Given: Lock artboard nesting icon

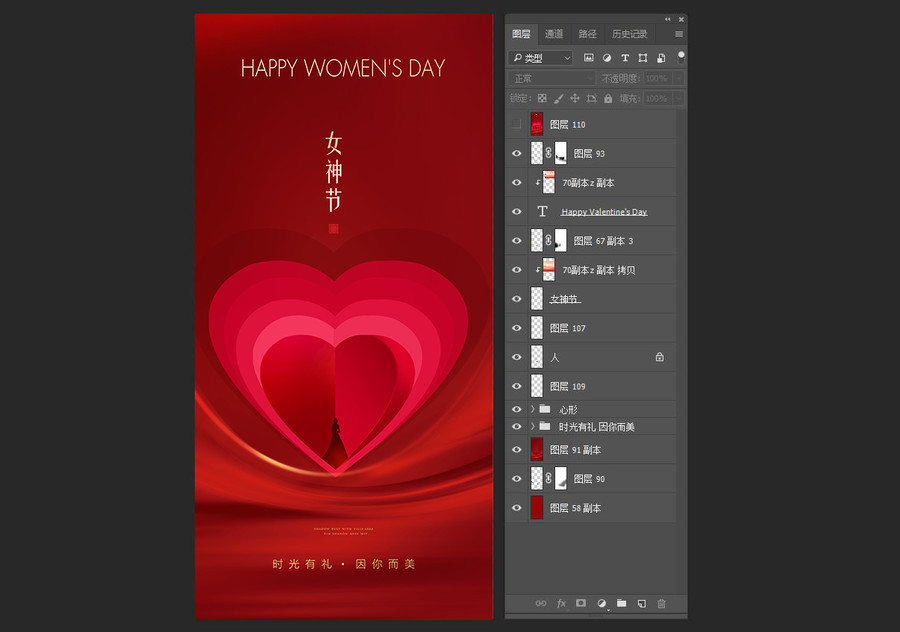Looking at the screenshot, I should pos(591,98).
